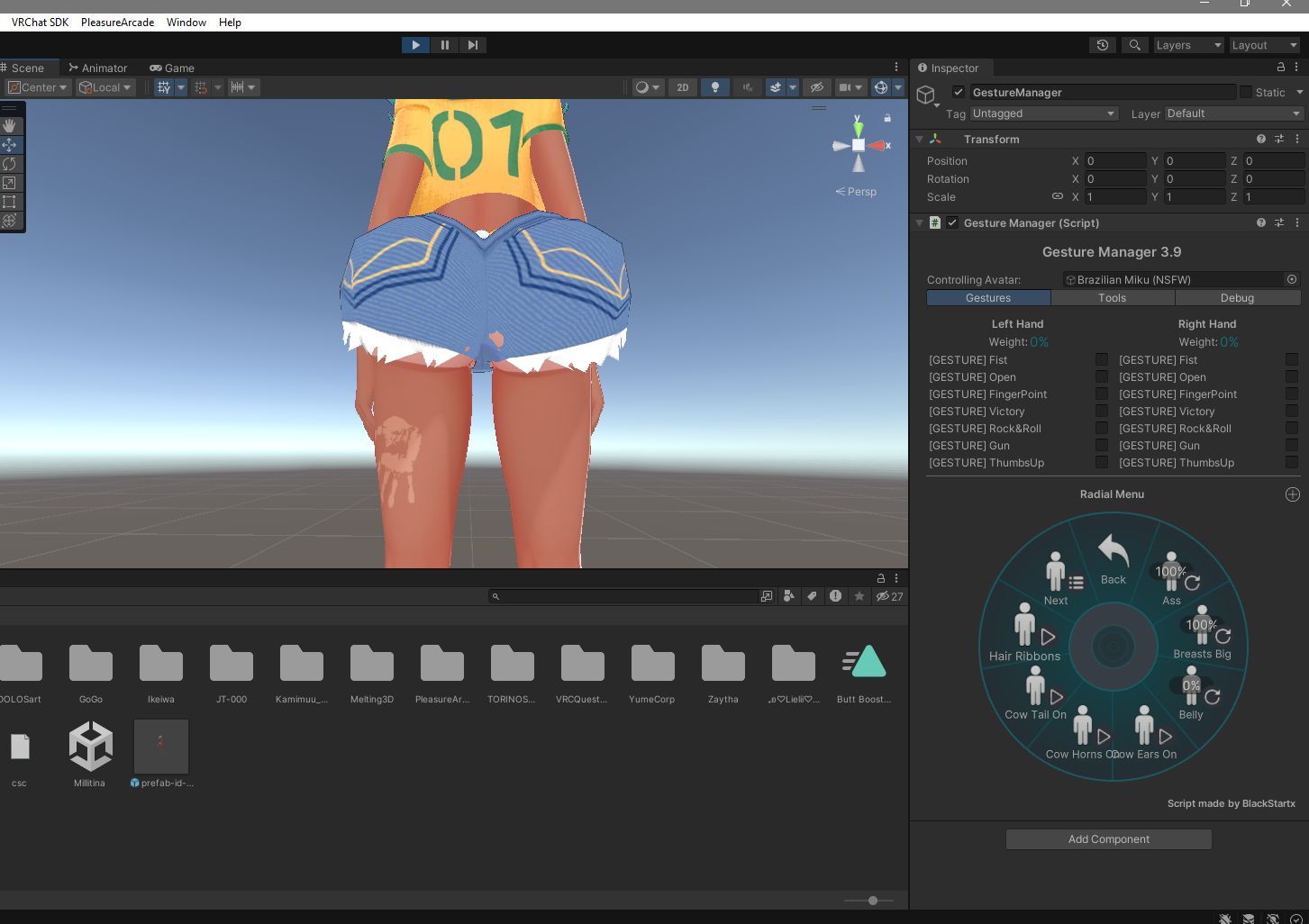Open the Undo History icon
The width and height of the screenshot is (1309, 924).
pyautogui.click(x=1103, y=45)
